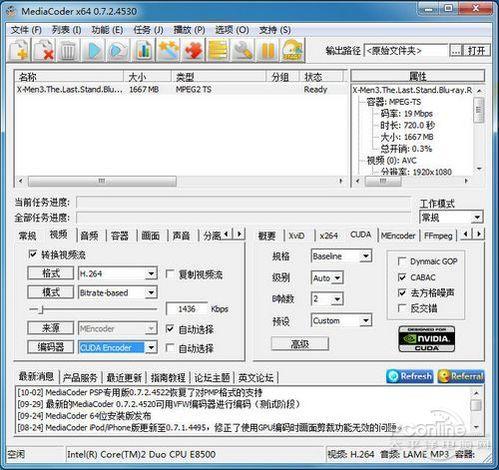Toggle 转换视频流 checkbox
Image resolution: width=499 pixels, height=470 pixels.
[33, 254]
